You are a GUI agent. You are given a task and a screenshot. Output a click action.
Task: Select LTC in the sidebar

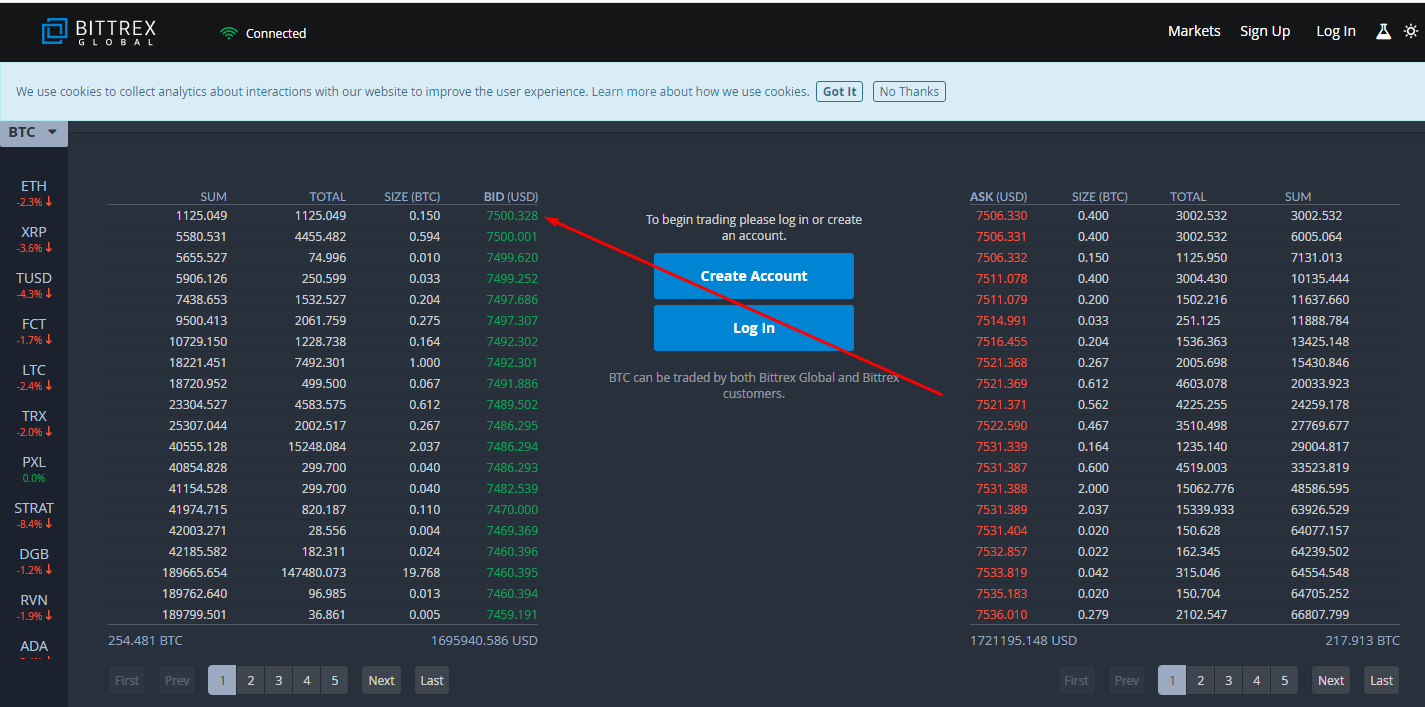(34, 377)
